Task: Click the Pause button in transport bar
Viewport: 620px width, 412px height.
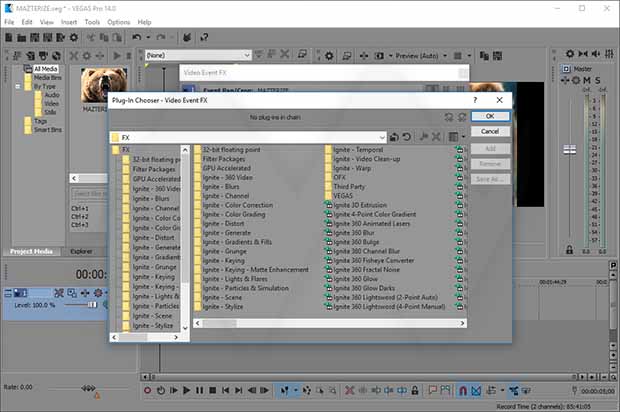Action: point(199,390)
